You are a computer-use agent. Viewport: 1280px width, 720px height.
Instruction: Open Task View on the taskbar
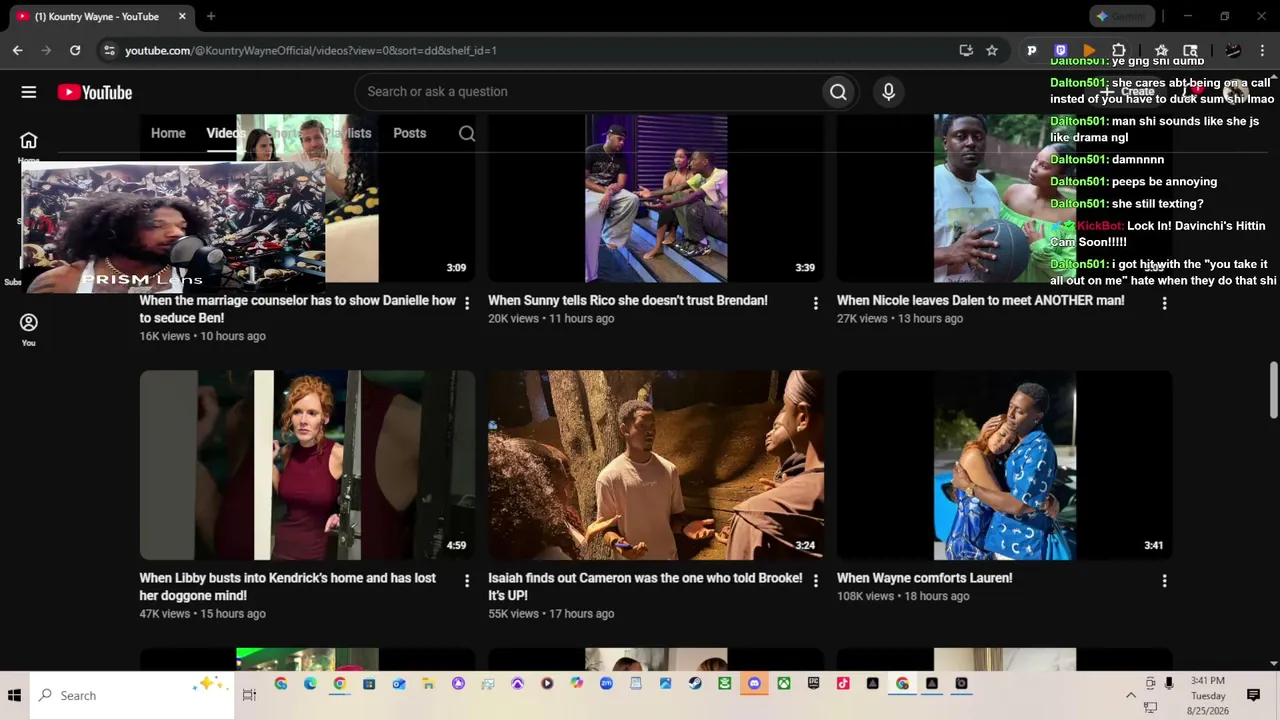(x=249, y=695)
